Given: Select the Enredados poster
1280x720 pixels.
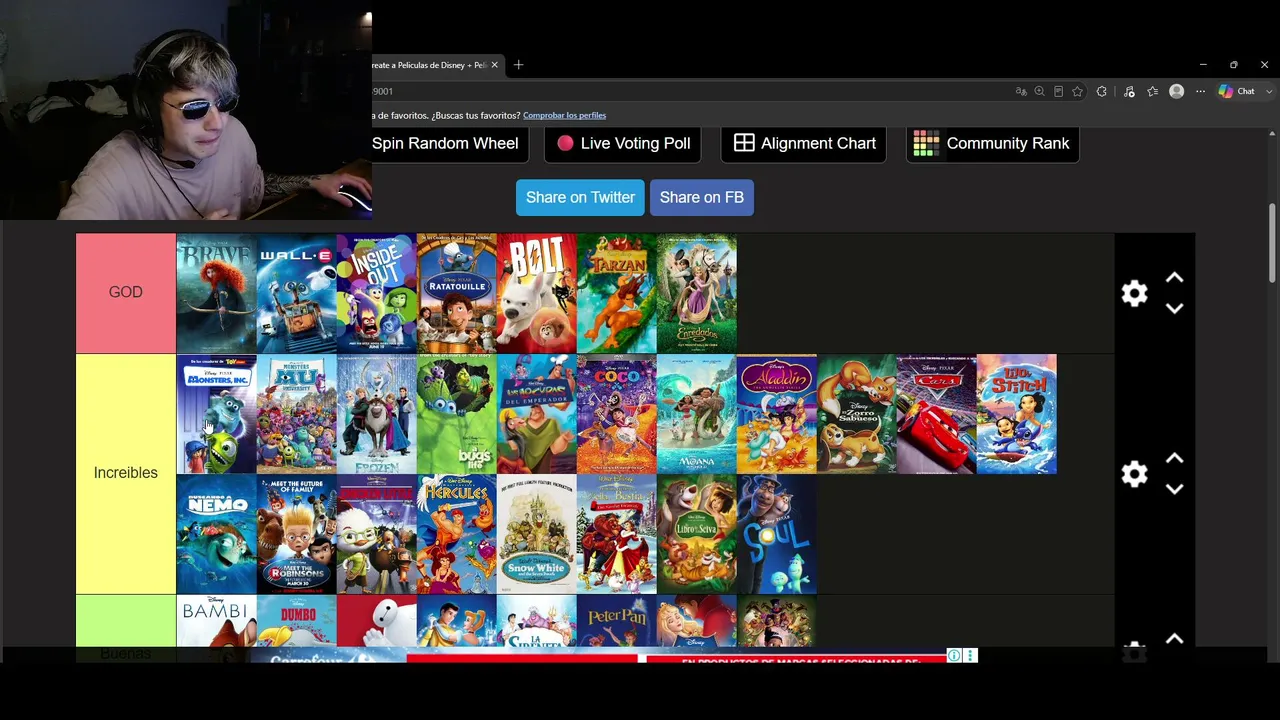Looking at the screenshot, I should tap(697, 294).
